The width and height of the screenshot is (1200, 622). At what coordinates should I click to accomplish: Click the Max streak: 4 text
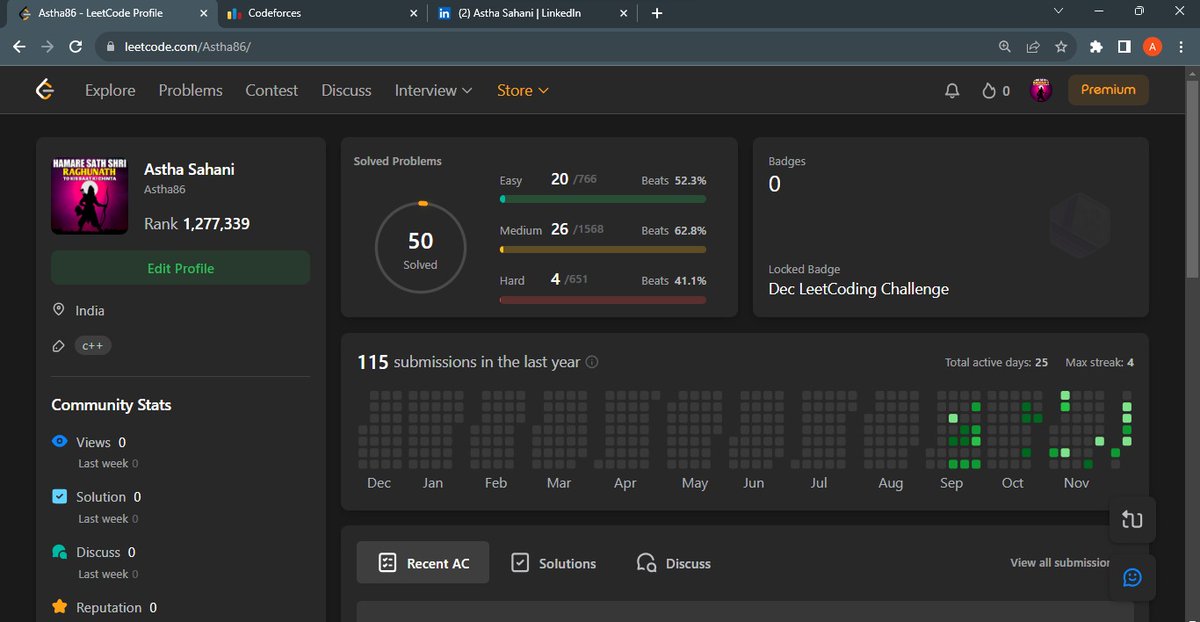click(1100, 362)
